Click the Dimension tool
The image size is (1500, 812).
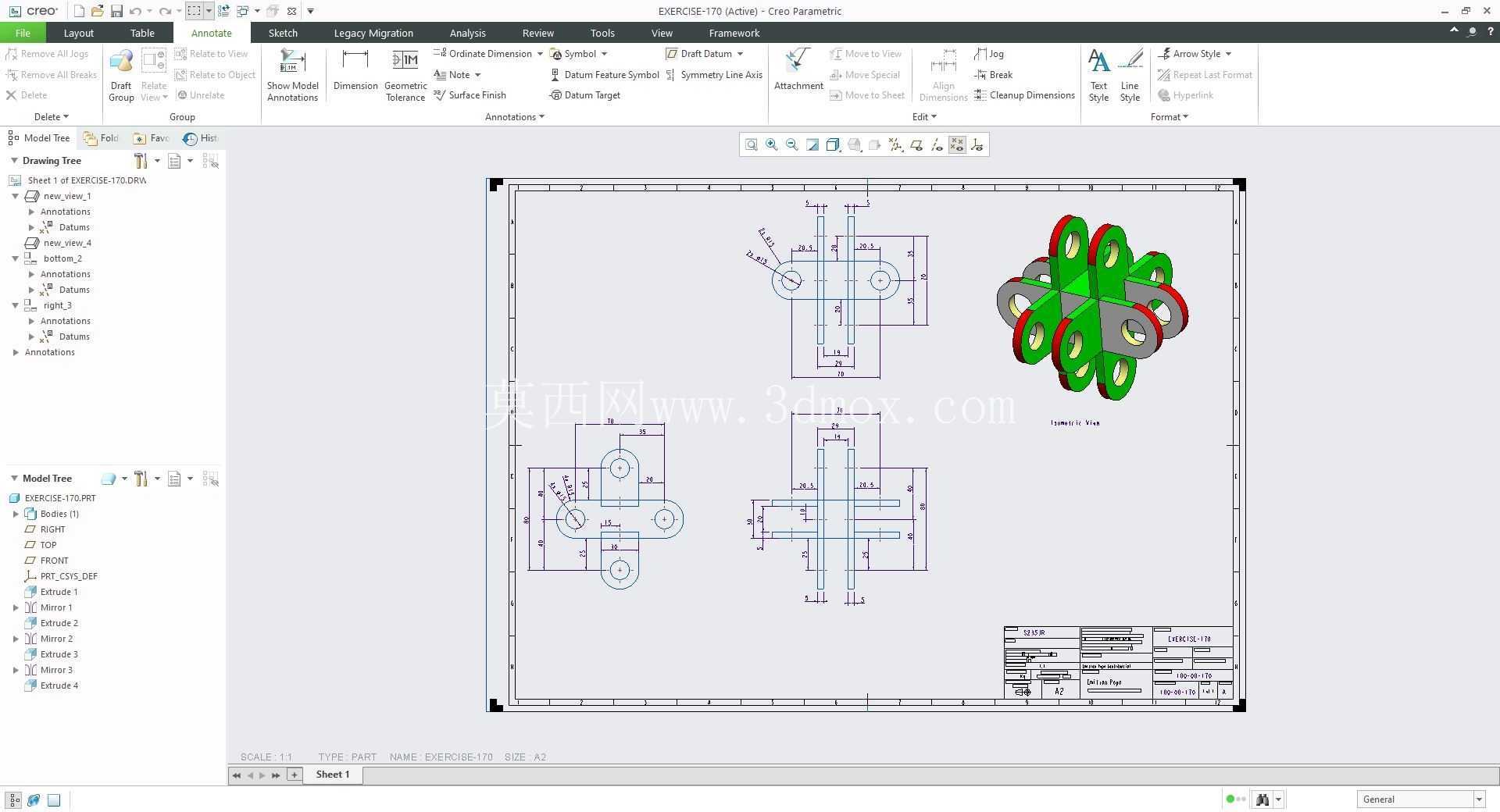(355, 70)
